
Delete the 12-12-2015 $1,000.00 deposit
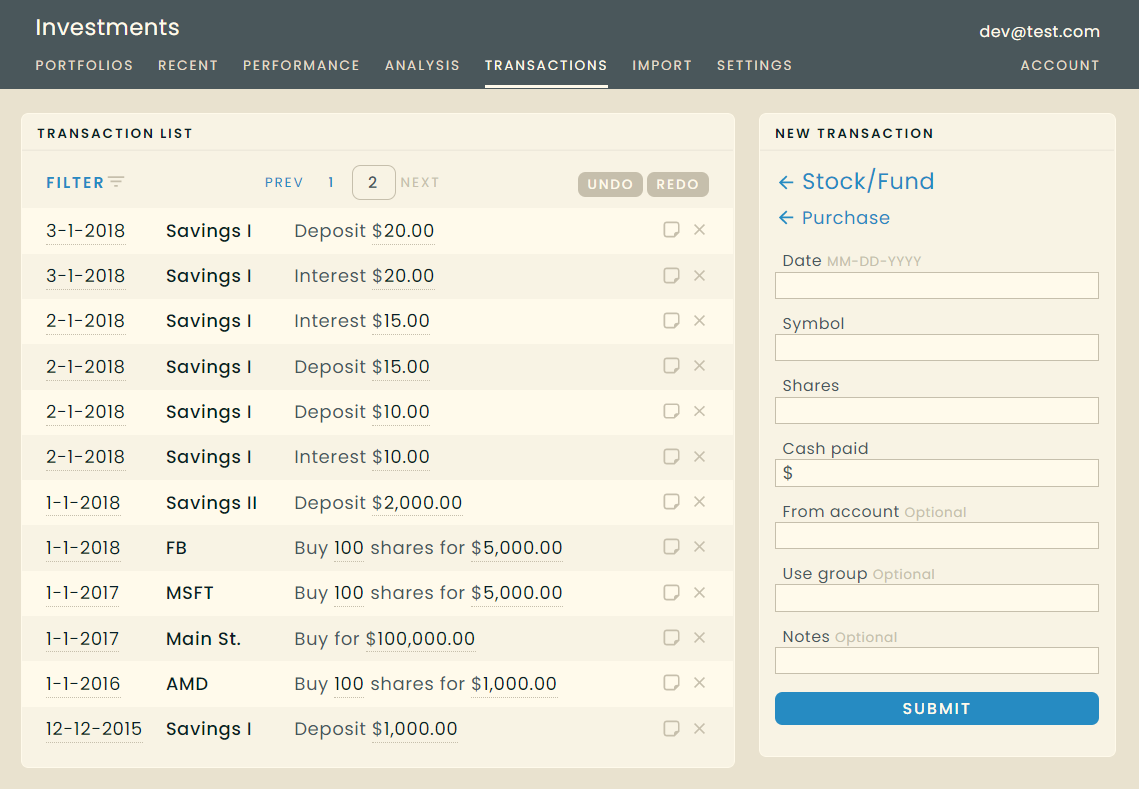click(700, 728)
